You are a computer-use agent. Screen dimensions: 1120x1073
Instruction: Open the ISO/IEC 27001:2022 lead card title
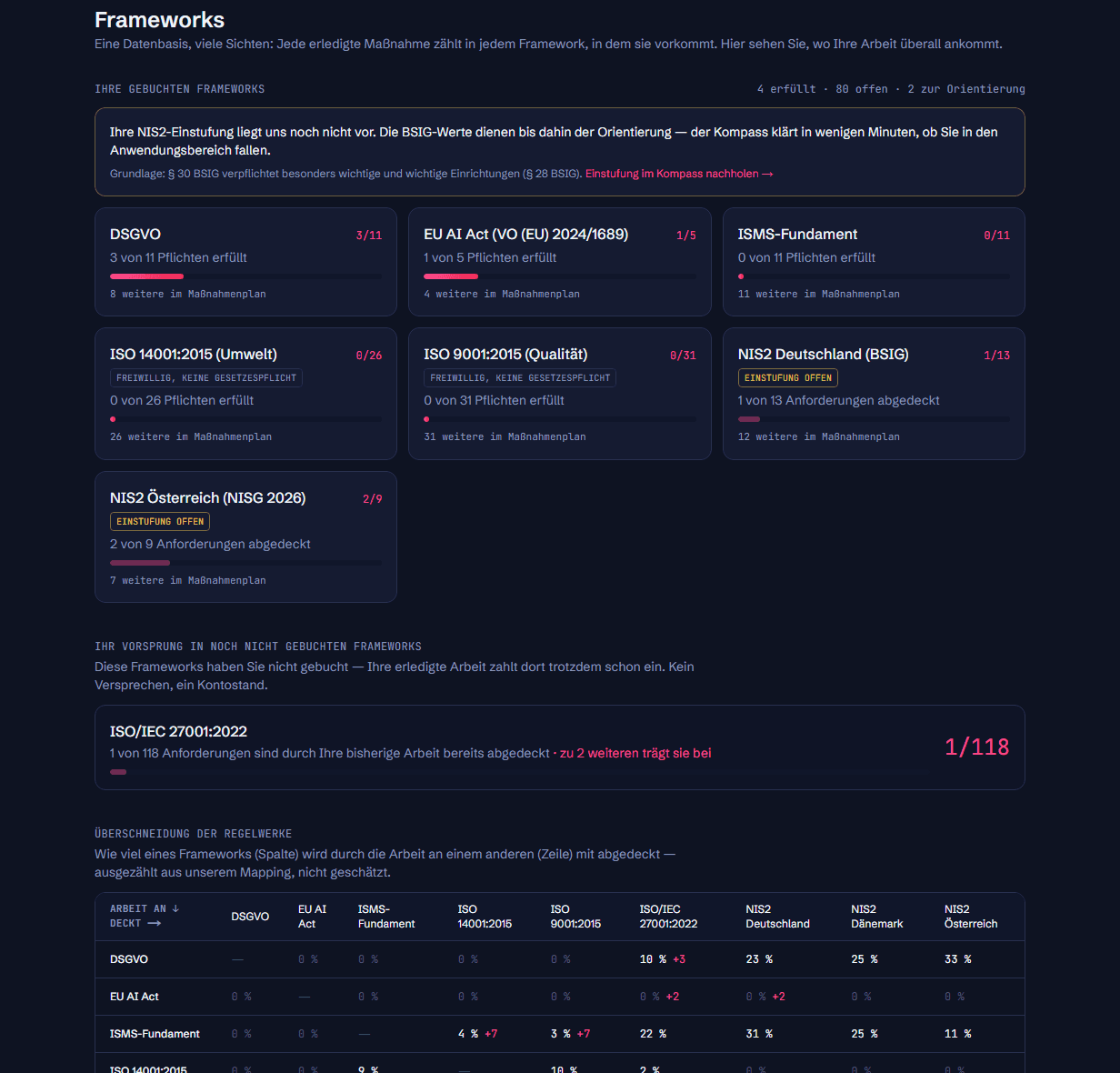click(178, 731)
